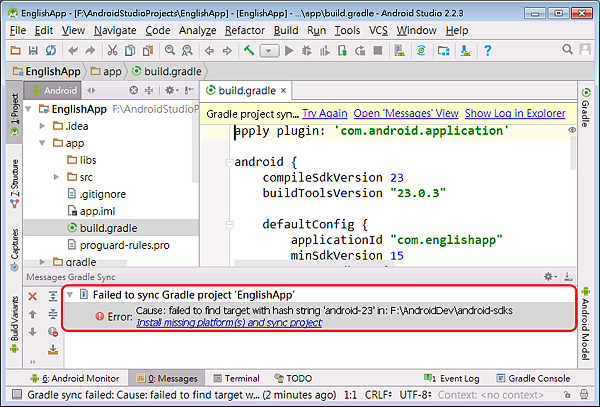Toggle the Terminal tool window
The height and width of the screenshot is (407, 600).
pos(236,378)
